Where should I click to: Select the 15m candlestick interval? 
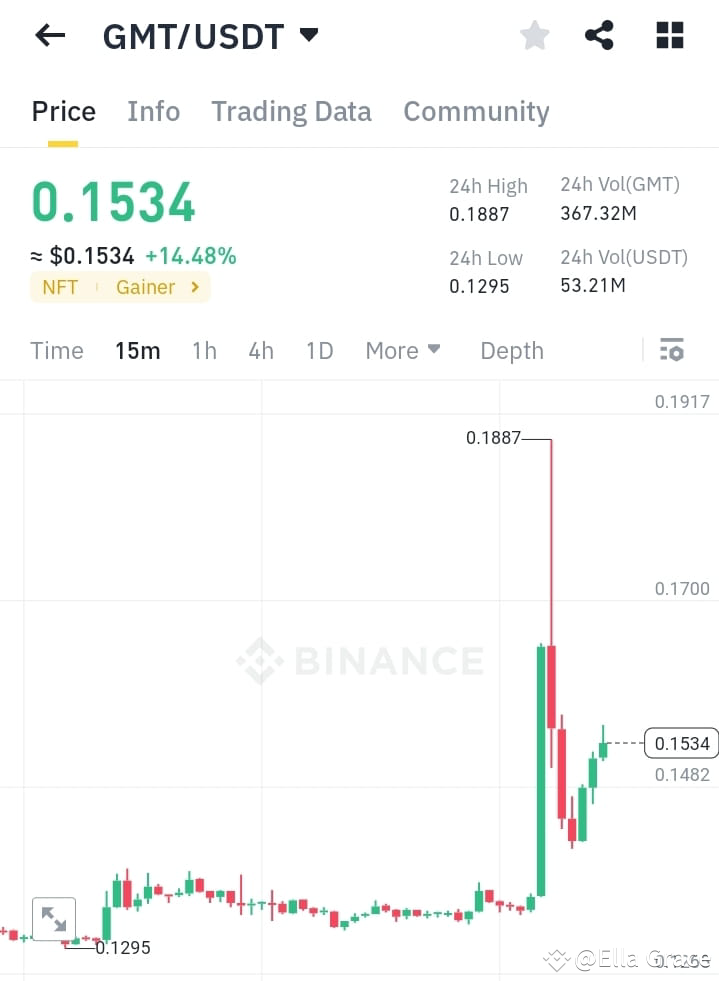138,350
